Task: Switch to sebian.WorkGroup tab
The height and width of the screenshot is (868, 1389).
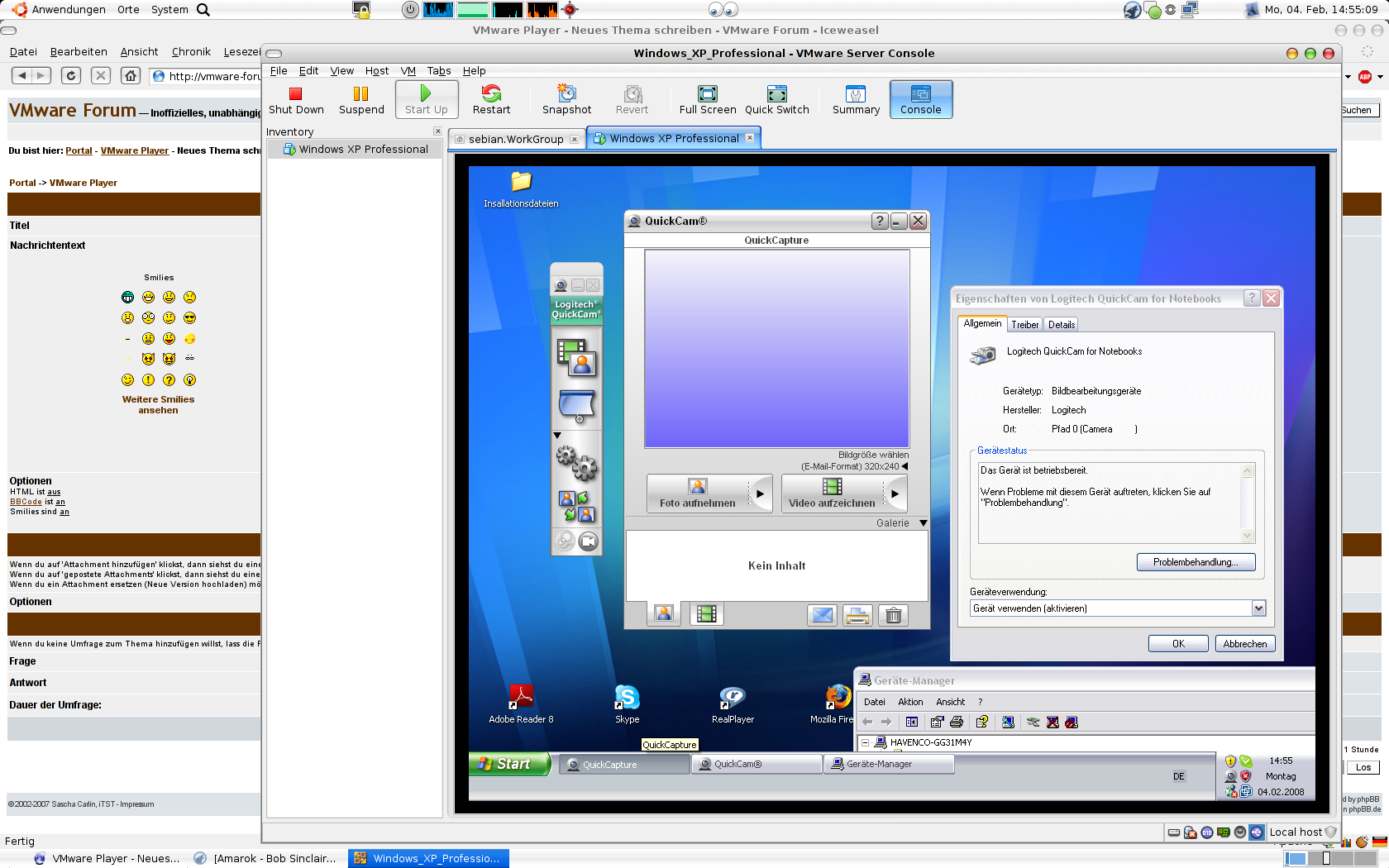Action: 516,139
